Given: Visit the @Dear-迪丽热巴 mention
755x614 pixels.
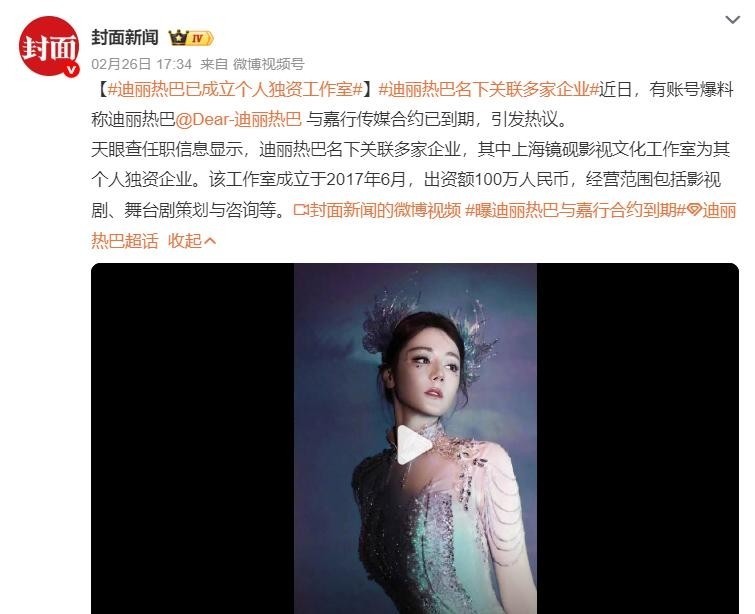Looking at the screenshot, I should point(238,119).
